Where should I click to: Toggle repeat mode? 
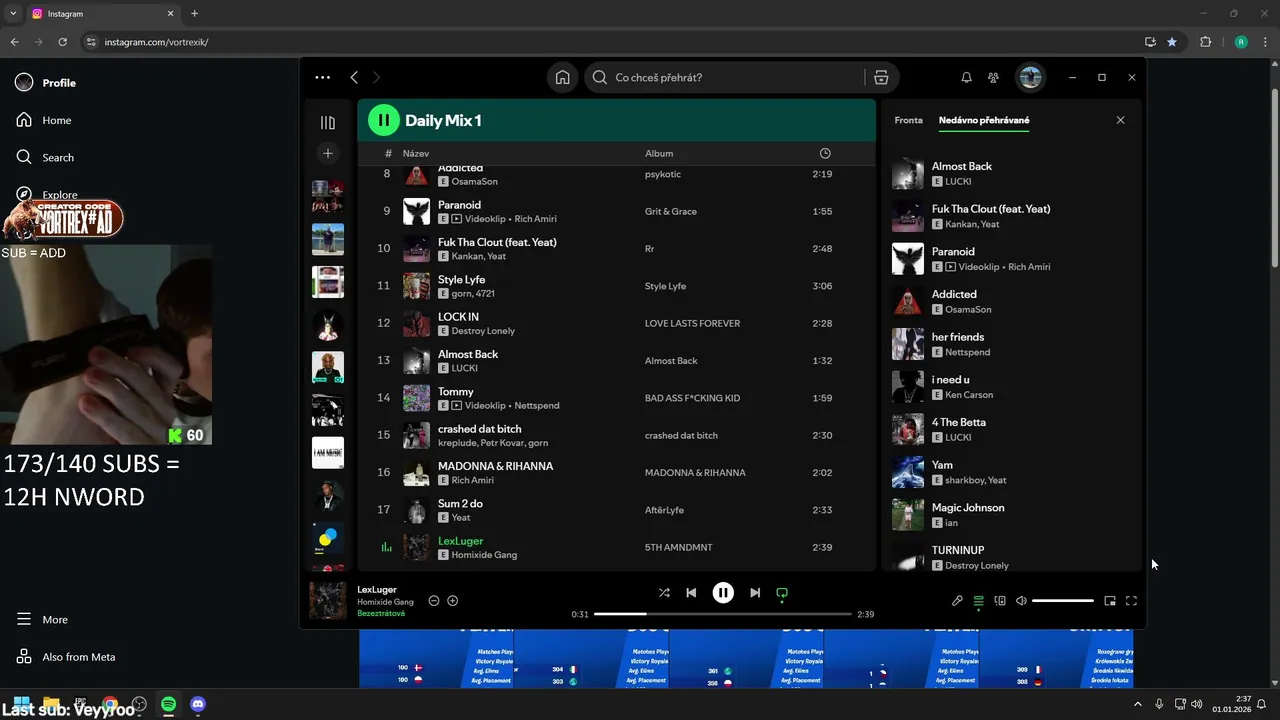[782, 593]
